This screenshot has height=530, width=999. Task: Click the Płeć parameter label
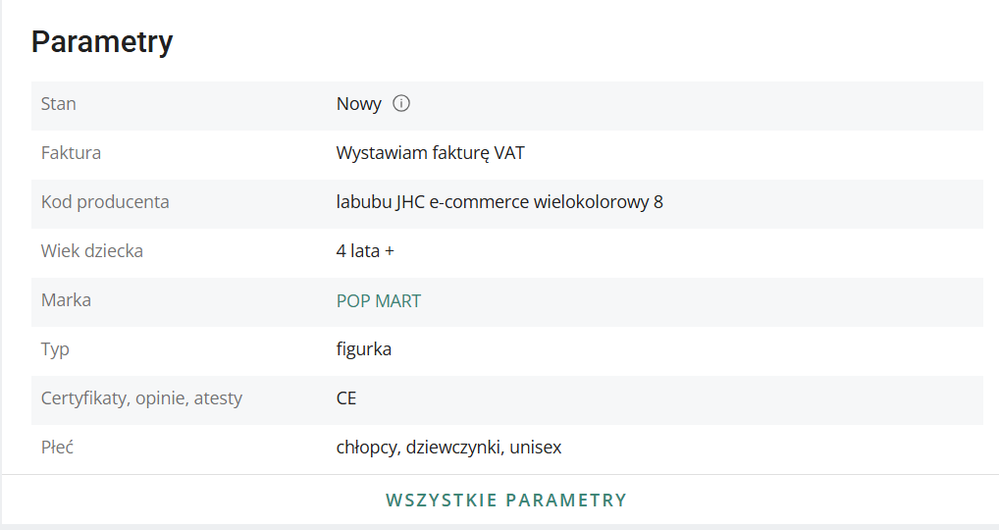tap(57, 447)
